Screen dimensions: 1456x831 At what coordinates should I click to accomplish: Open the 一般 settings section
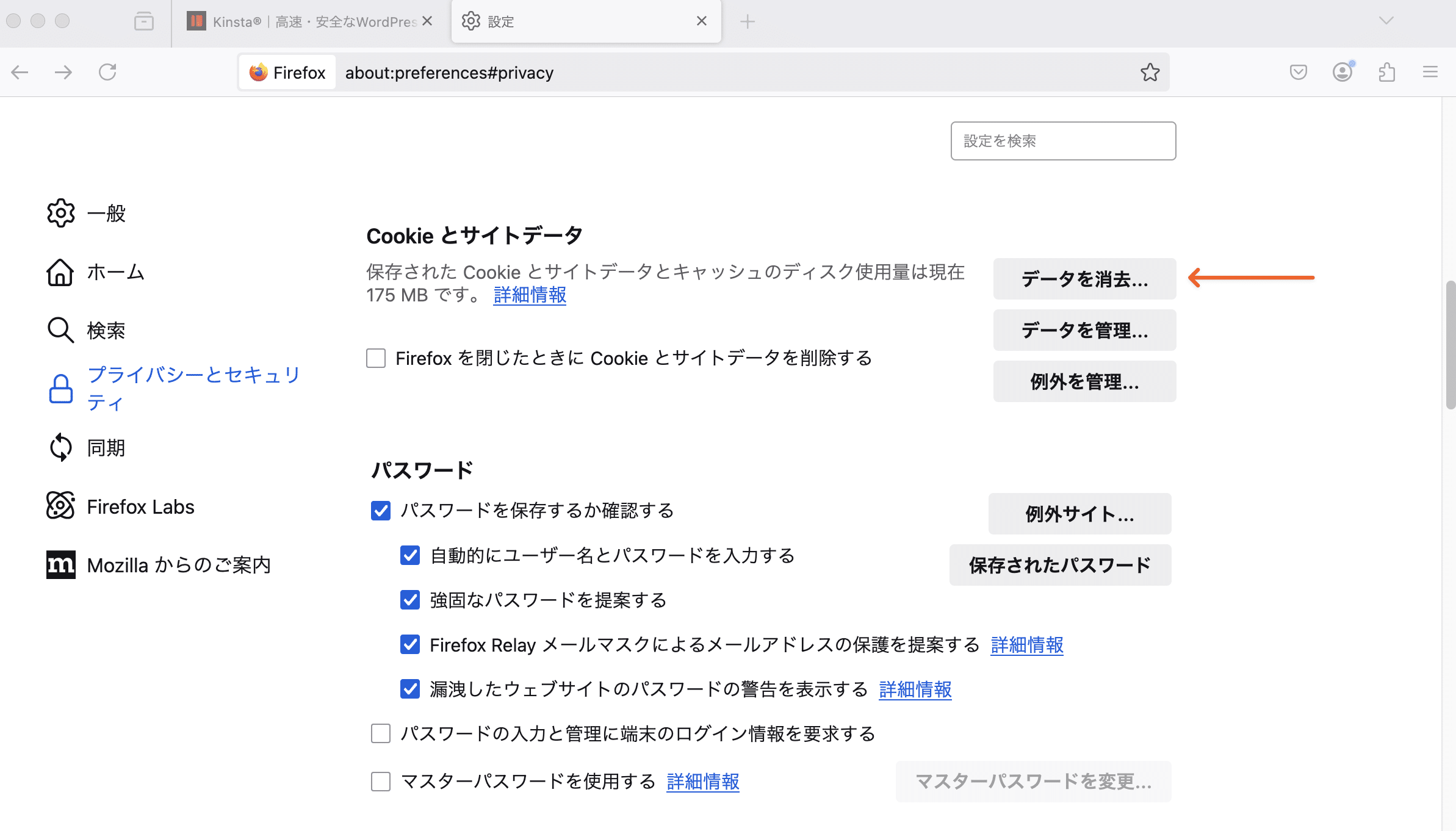click(107, 213)
